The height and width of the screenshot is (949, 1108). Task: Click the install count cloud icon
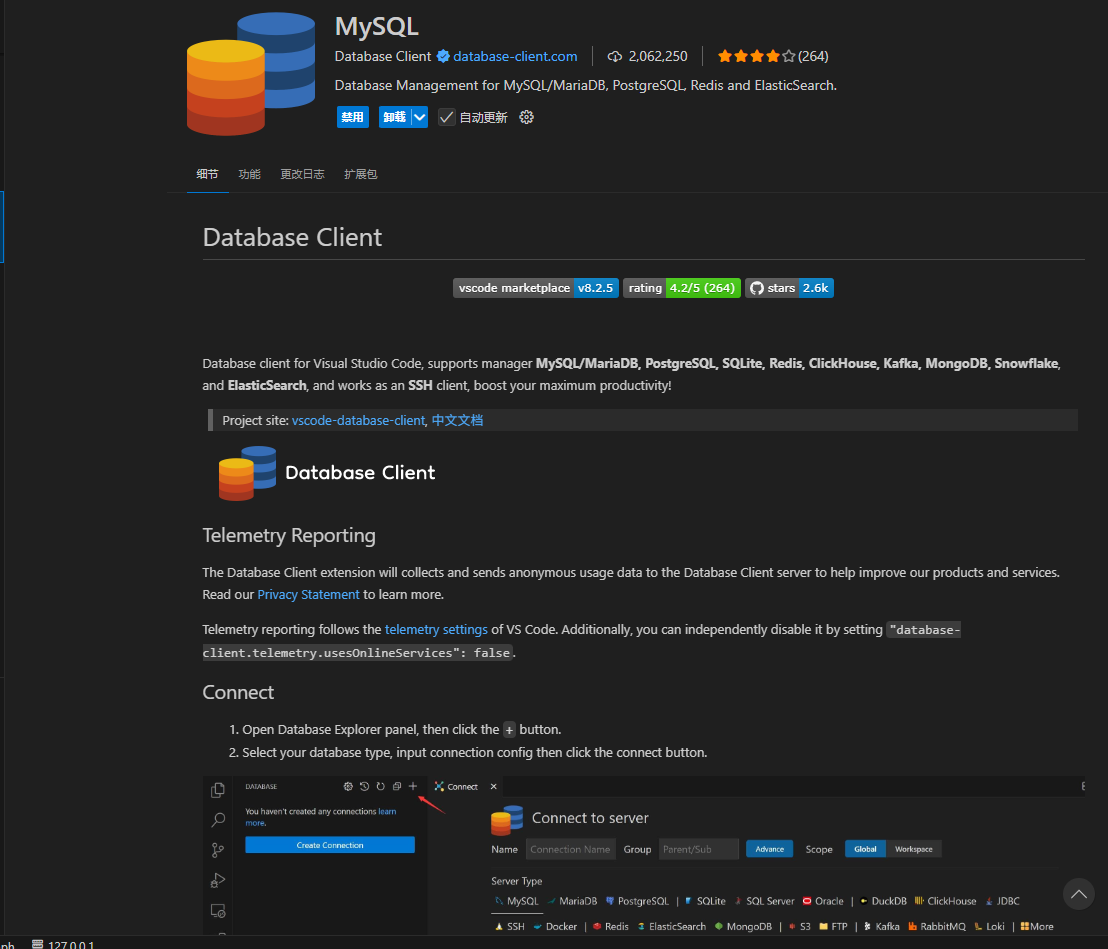[615, 57]
